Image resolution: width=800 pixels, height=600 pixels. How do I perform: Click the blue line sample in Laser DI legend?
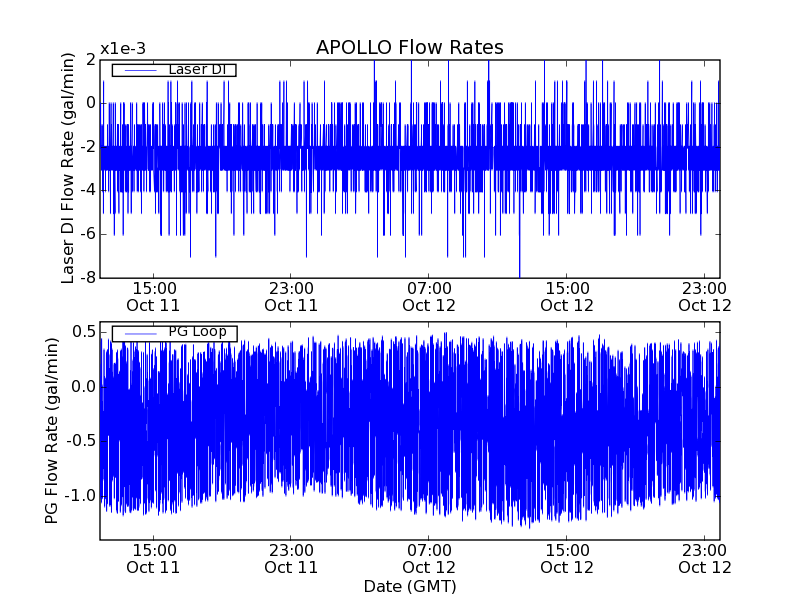tap(140, 70)
